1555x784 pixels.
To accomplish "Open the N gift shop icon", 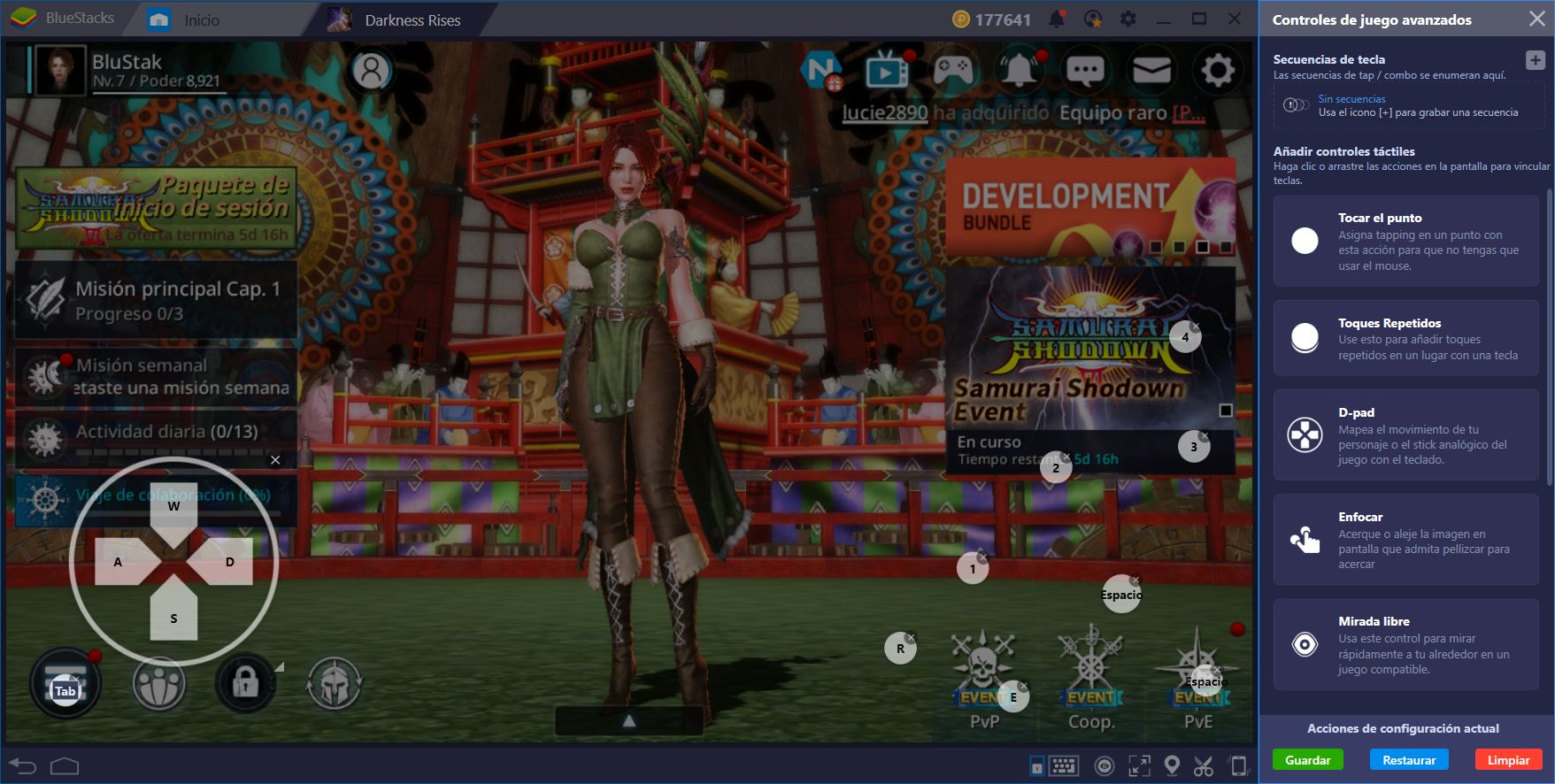I will pos(821,71).
